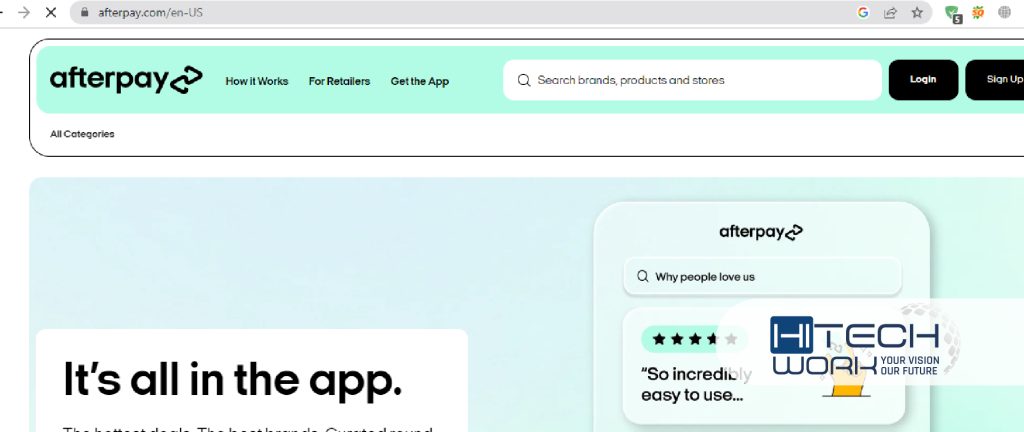1024x432 pixels.
Task: Click the Login button
Action: pos(923,80)
